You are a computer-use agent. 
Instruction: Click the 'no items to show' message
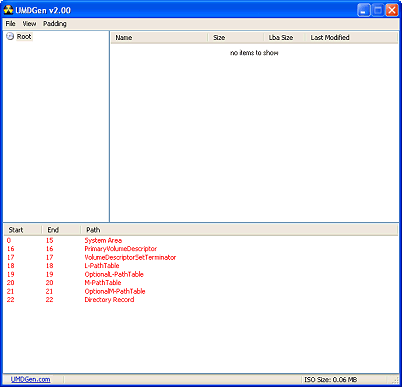(x=254, y=53)
